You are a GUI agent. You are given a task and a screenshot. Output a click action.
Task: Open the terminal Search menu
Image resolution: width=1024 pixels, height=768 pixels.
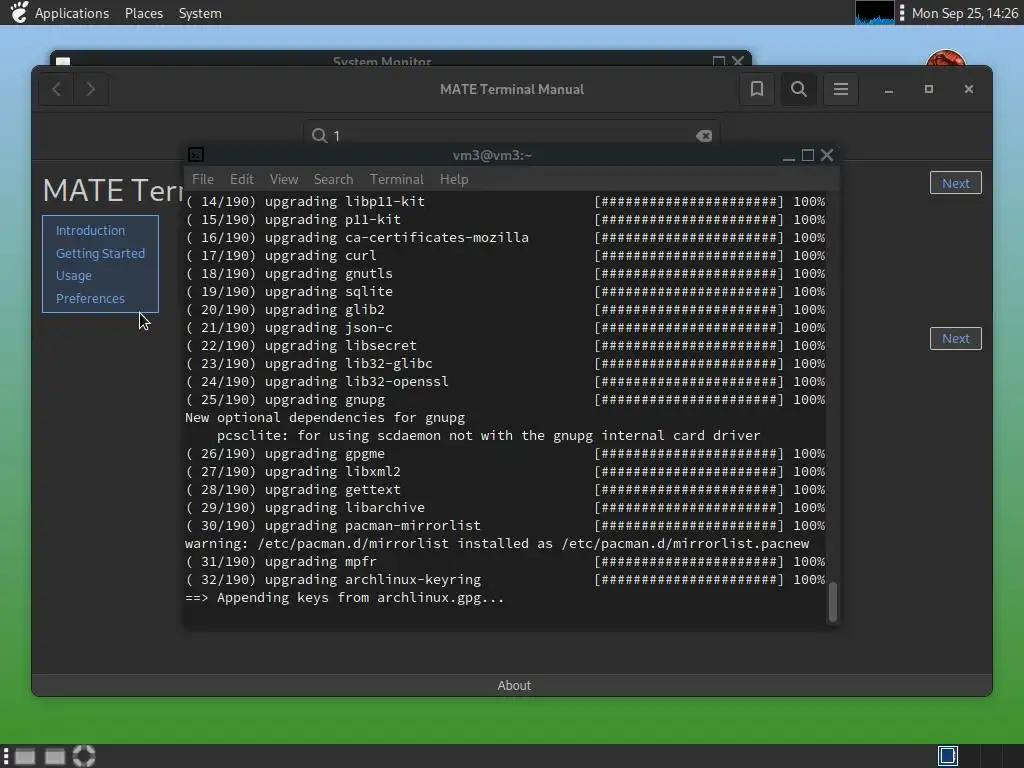tap(333, 179)
